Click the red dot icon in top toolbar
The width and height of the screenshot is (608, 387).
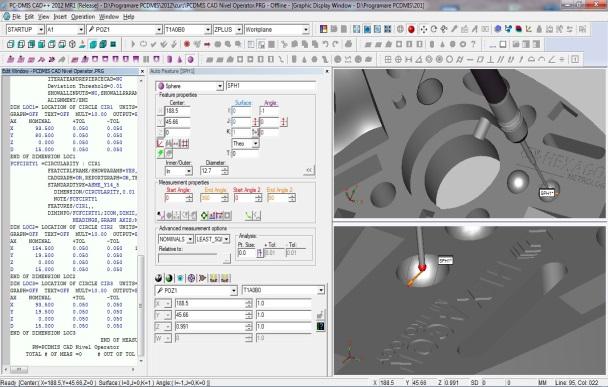pos(411,29)
